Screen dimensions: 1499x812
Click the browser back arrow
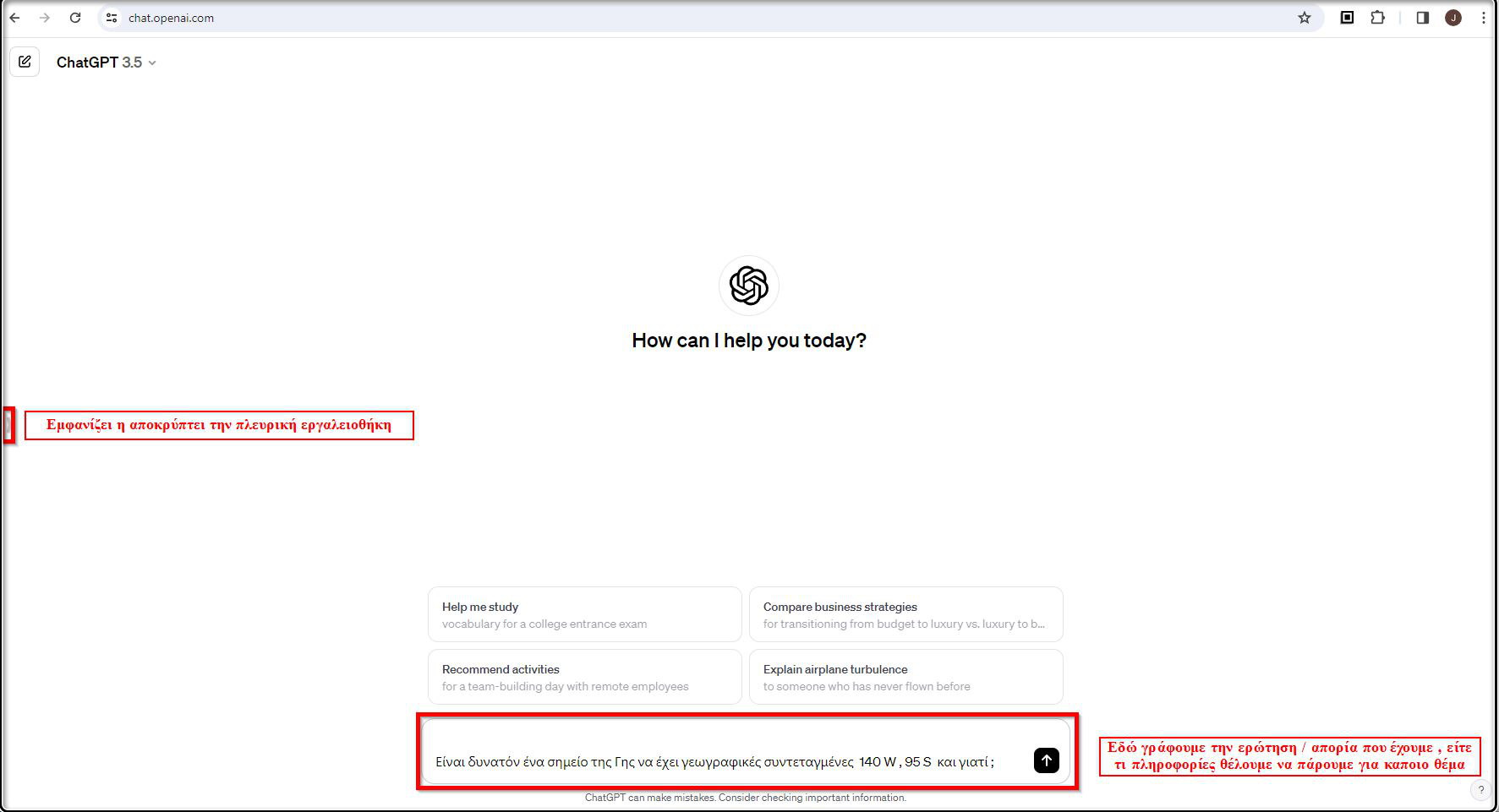pos(14,18)
